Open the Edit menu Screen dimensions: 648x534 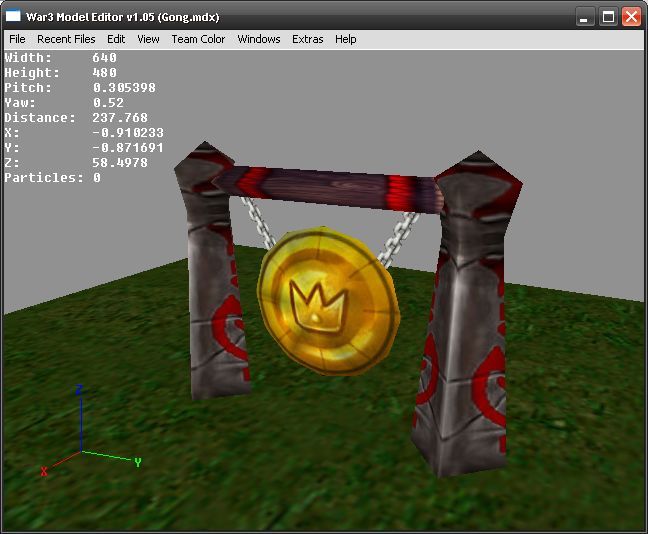pyautogui.click(x=116, y=39)
